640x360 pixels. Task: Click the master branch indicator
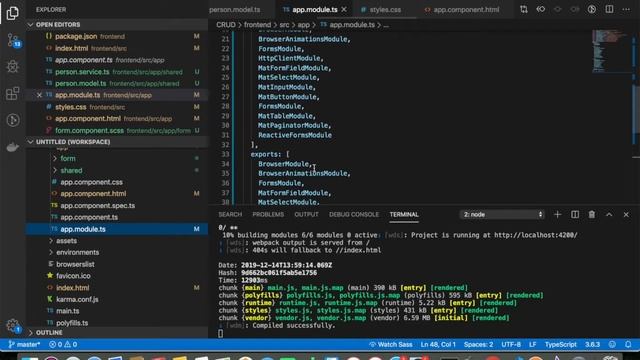point(24,344)
